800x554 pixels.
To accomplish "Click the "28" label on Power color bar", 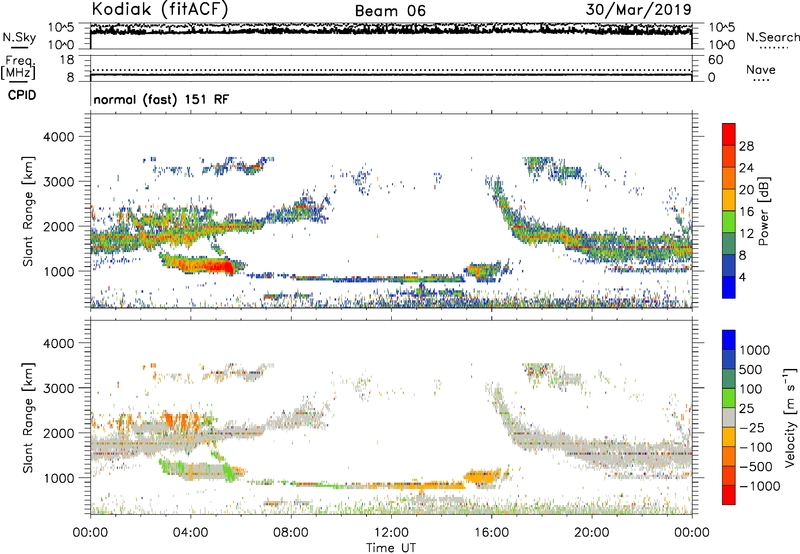I will point(746,146).
